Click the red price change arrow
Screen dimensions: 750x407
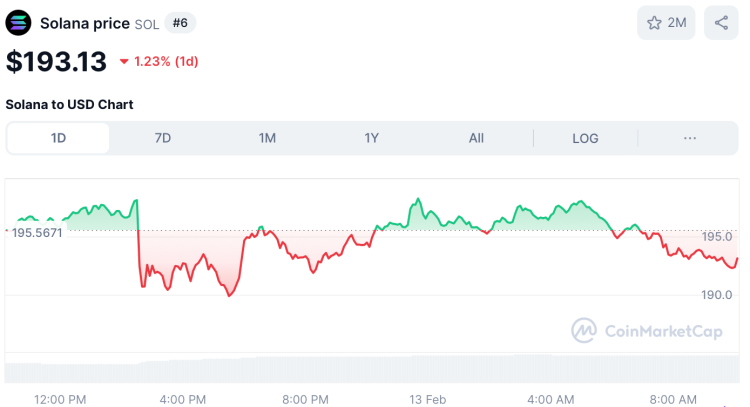point(124,62)
